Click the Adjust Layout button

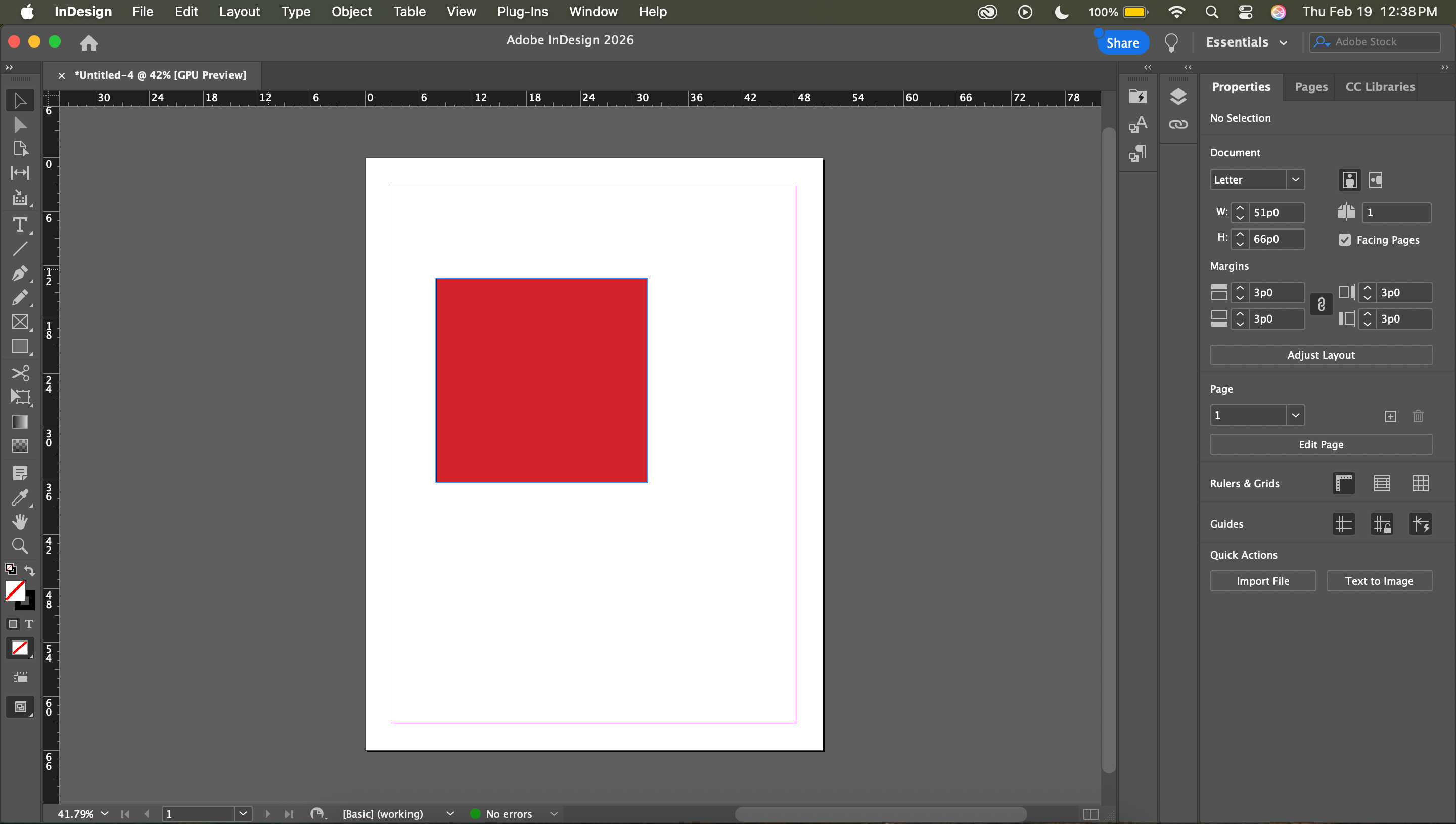[1321, 355]
